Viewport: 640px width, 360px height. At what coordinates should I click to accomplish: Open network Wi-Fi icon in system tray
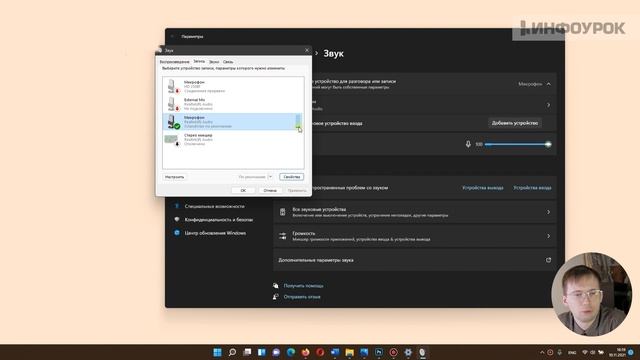tap(584, 352)
